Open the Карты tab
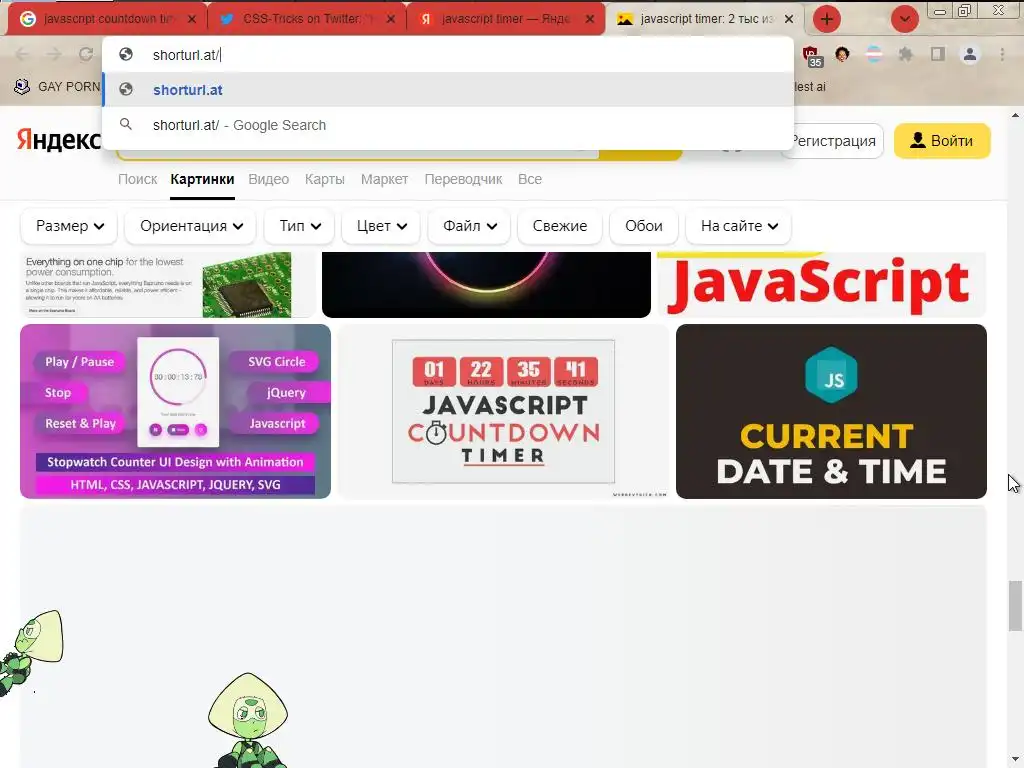Viewport: 1024px width, 768px height. (325, 179)
